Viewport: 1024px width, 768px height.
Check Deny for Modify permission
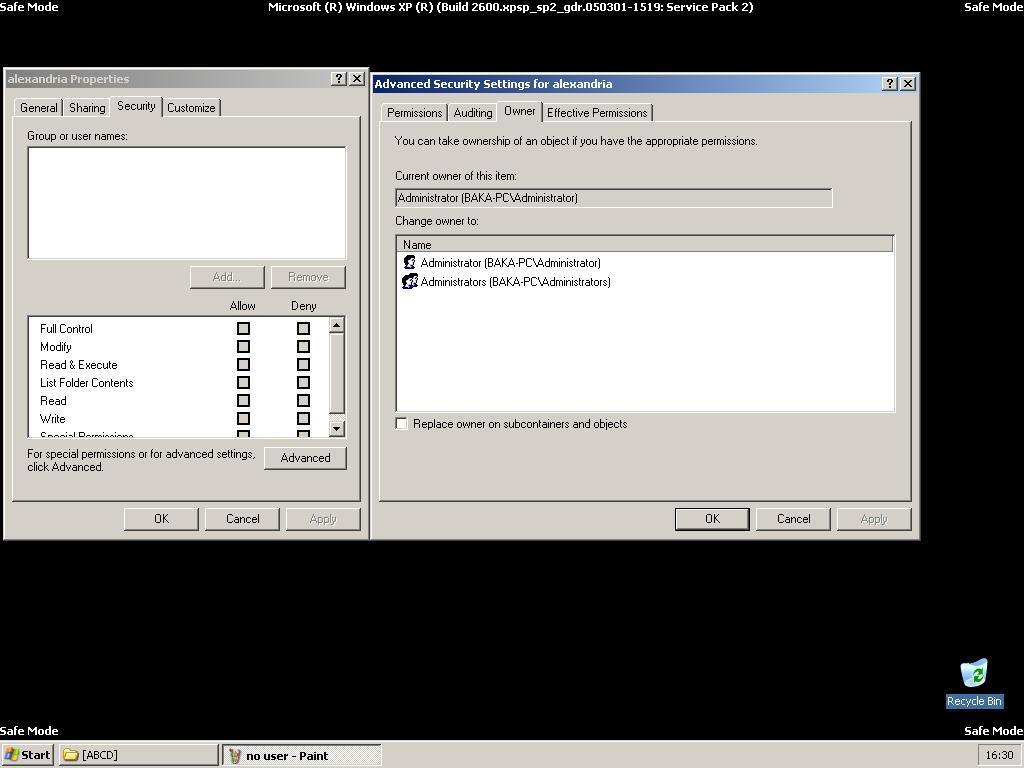(303, 346)
